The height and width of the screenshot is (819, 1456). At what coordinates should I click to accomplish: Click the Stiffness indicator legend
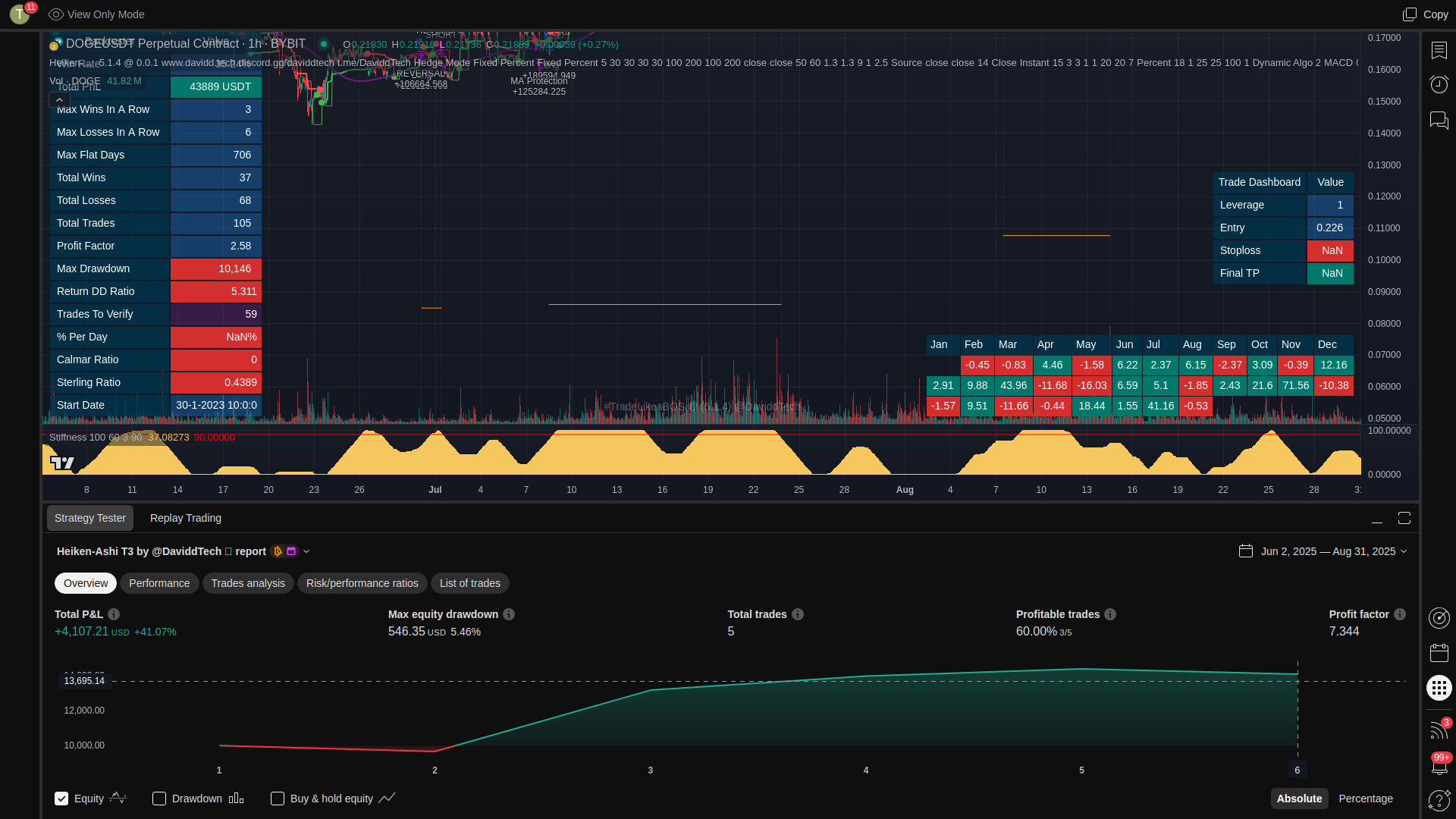point(143,438)
